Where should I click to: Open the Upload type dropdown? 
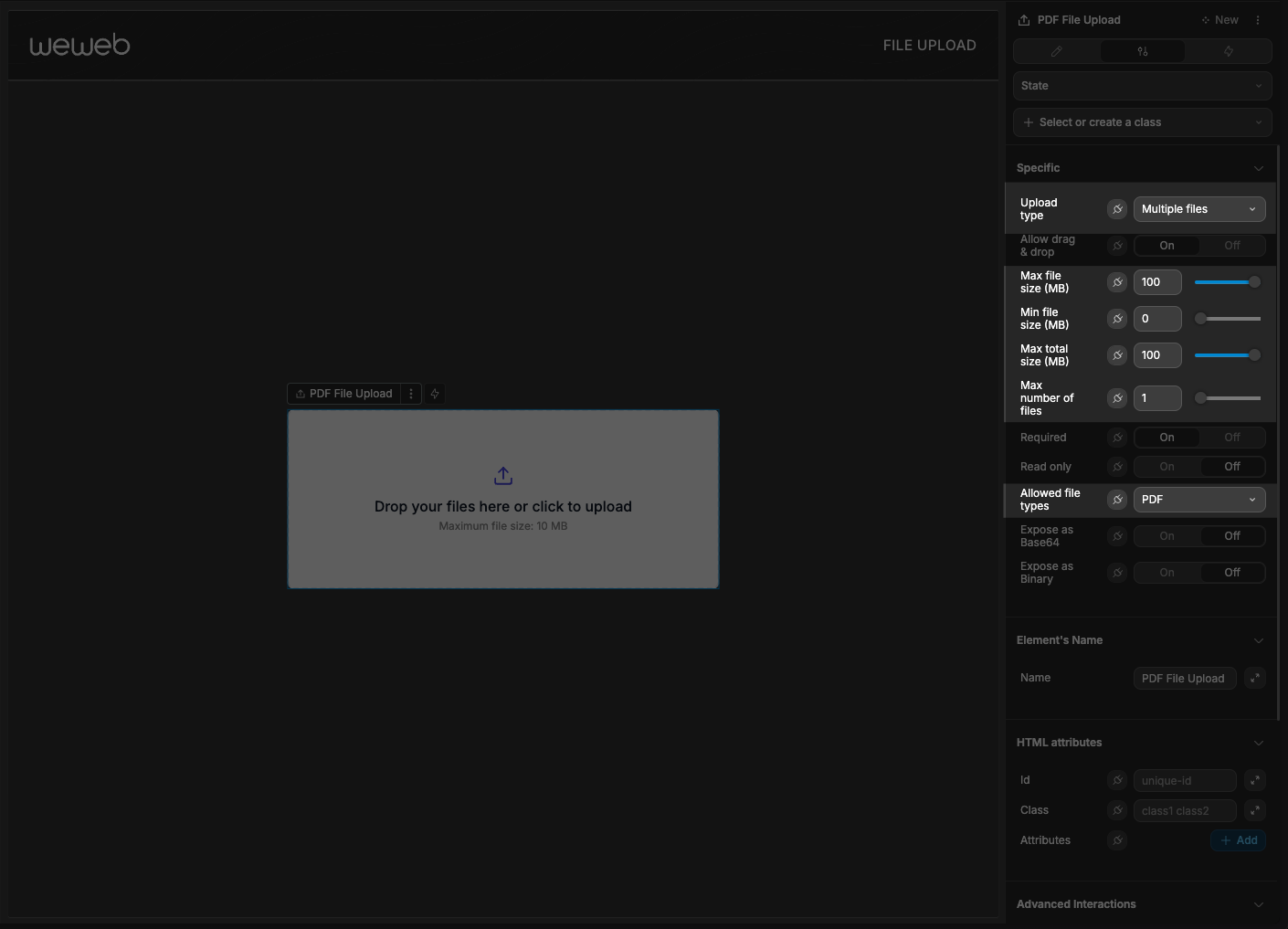(x=1198, y=209)
